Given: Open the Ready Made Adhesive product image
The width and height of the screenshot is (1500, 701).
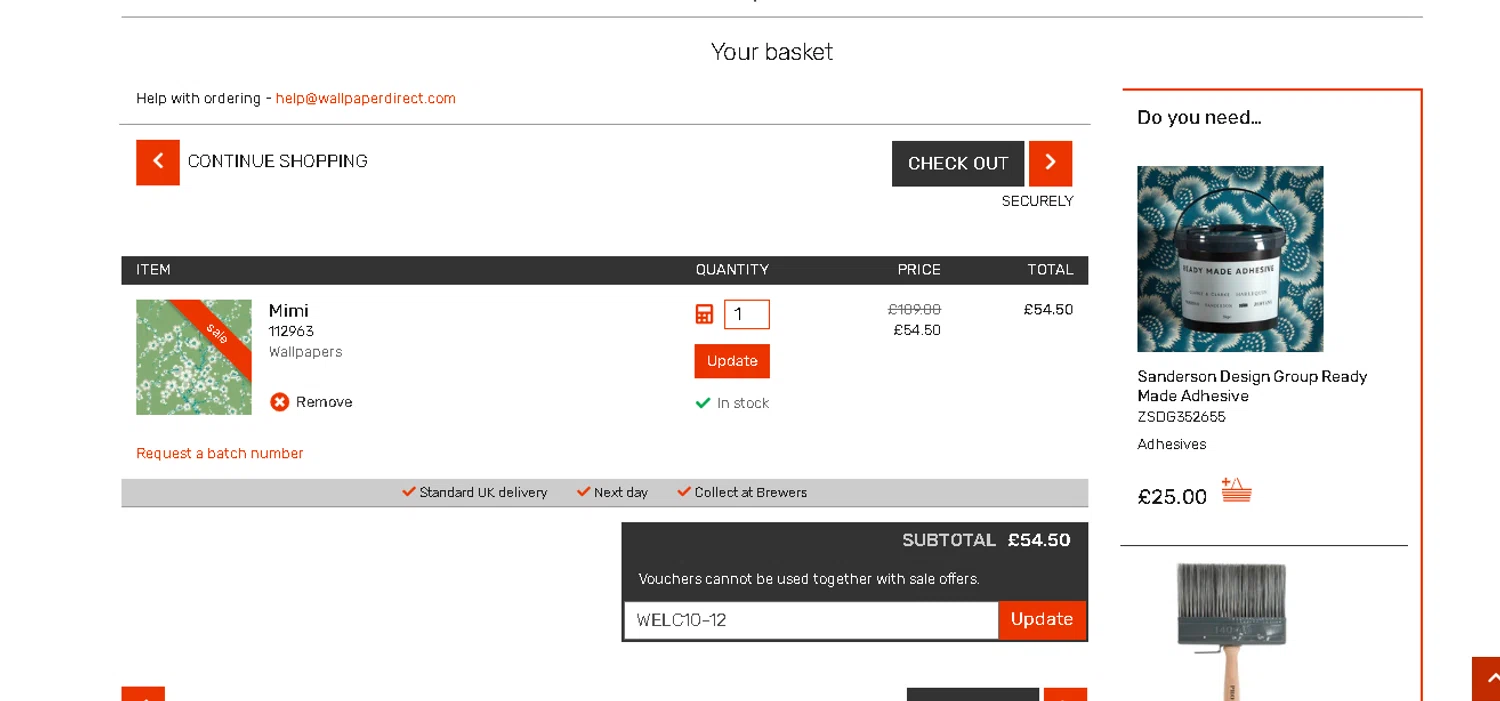Looking at the screenshot, I should click(1230, 259).
